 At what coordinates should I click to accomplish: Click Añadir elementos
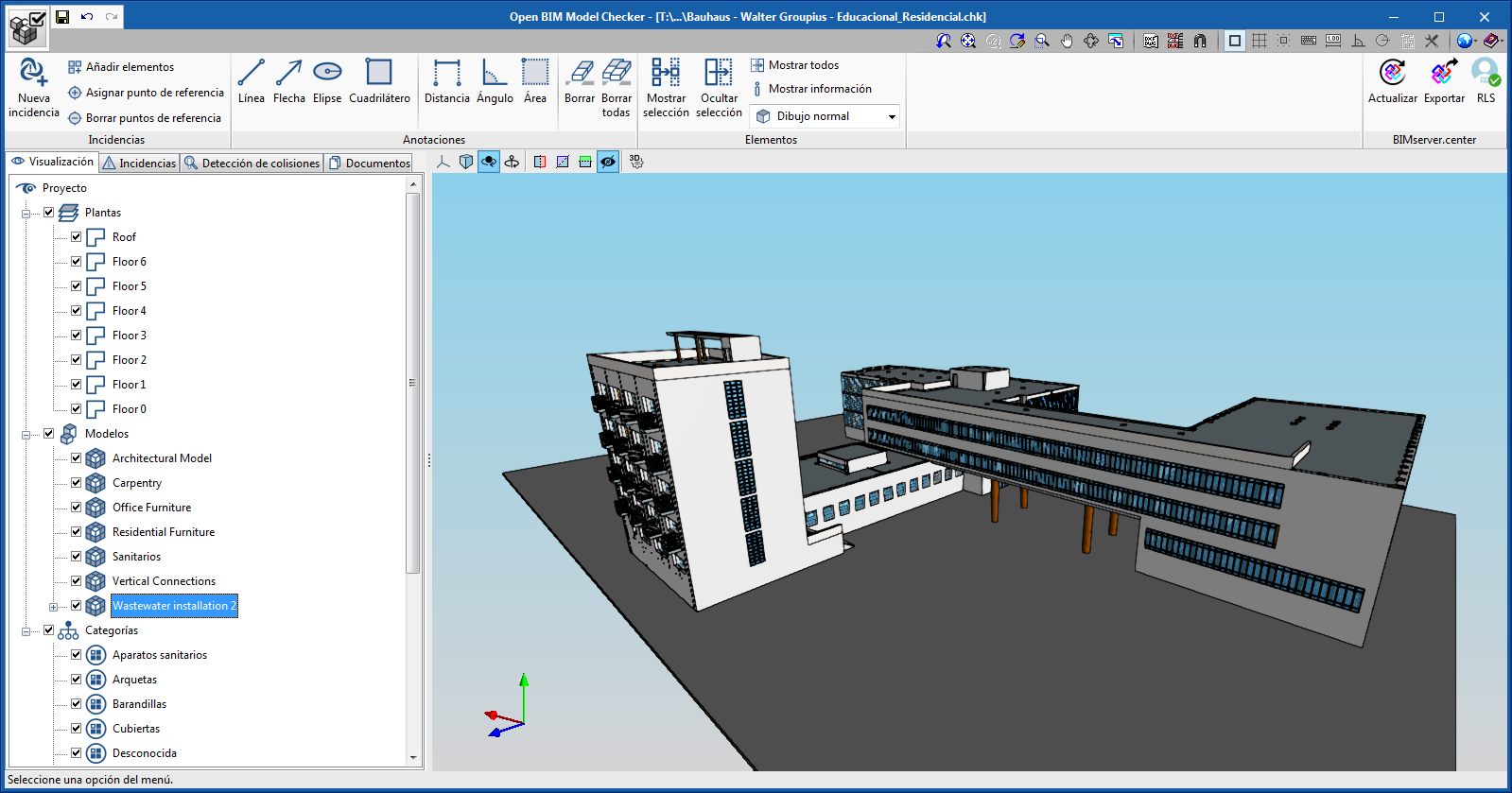[121, 67]
